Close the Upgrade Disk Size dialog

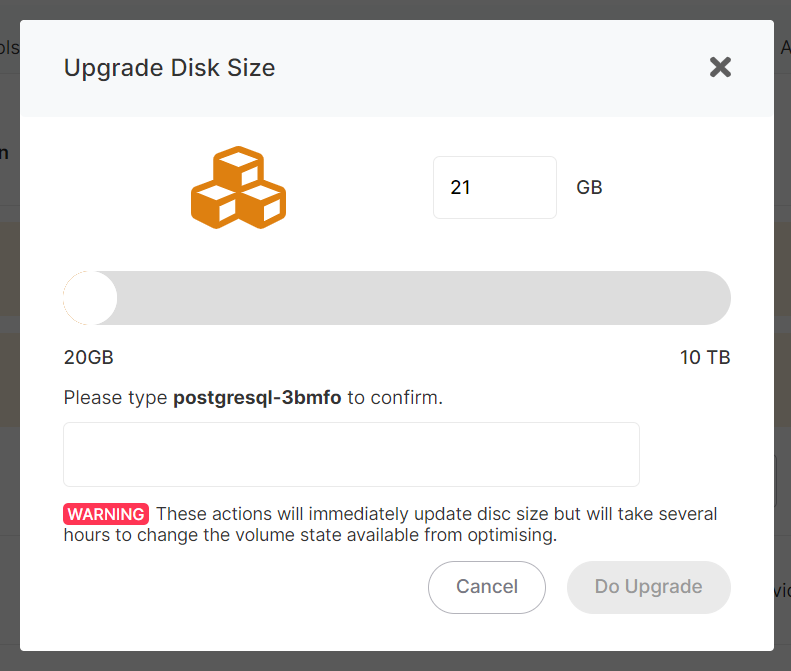tap(720, 68)
